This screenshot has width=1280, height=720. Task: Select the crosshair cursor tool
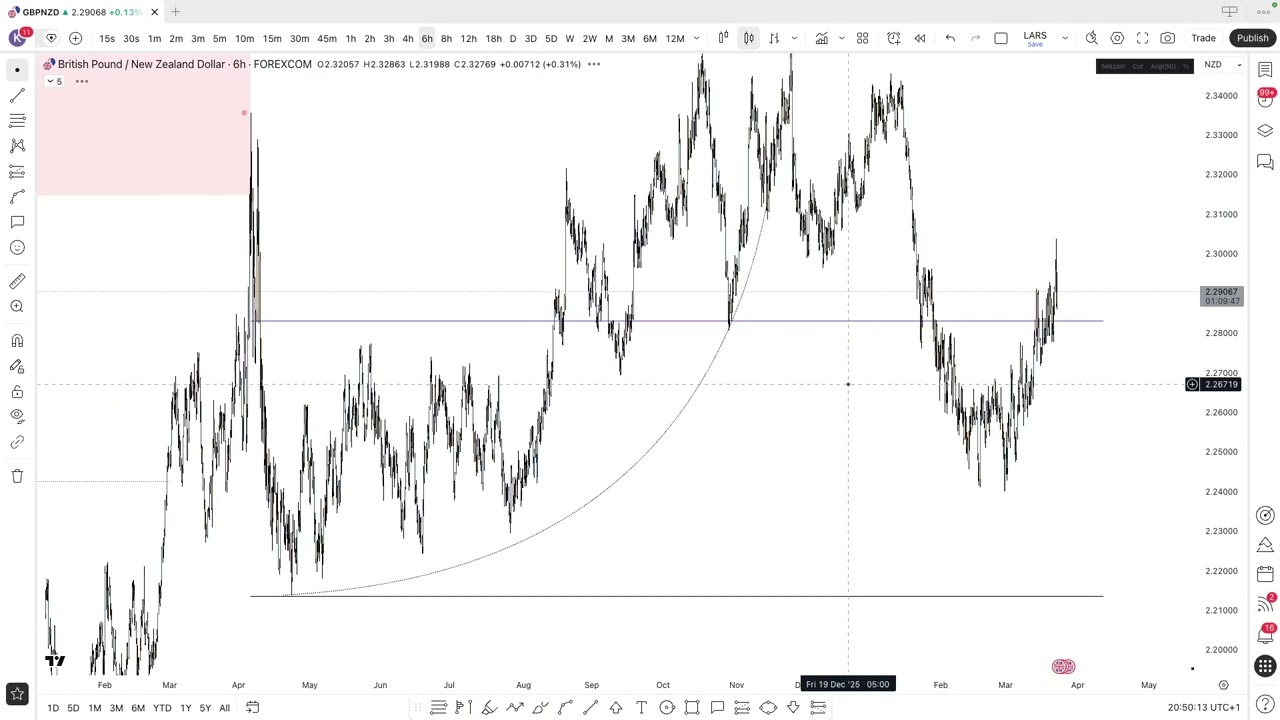point(17,70)
